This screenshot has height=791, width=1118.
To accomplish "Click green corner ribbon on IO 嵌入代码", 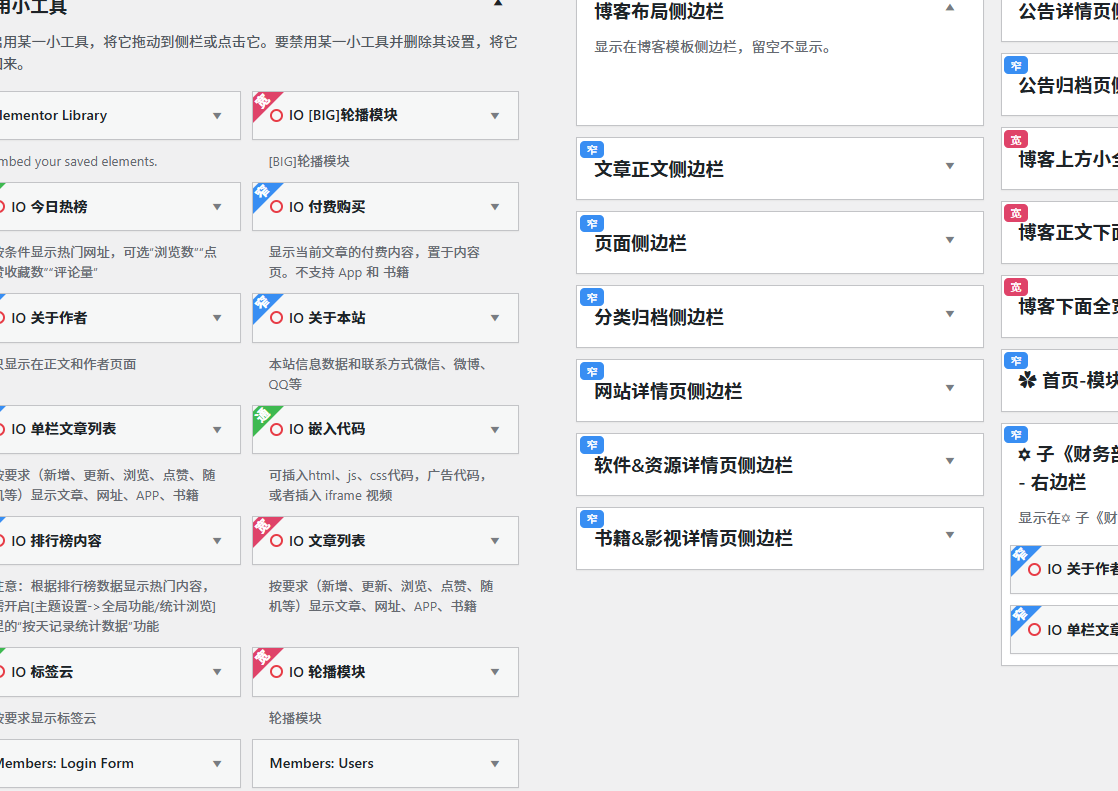I will (261, 414).
